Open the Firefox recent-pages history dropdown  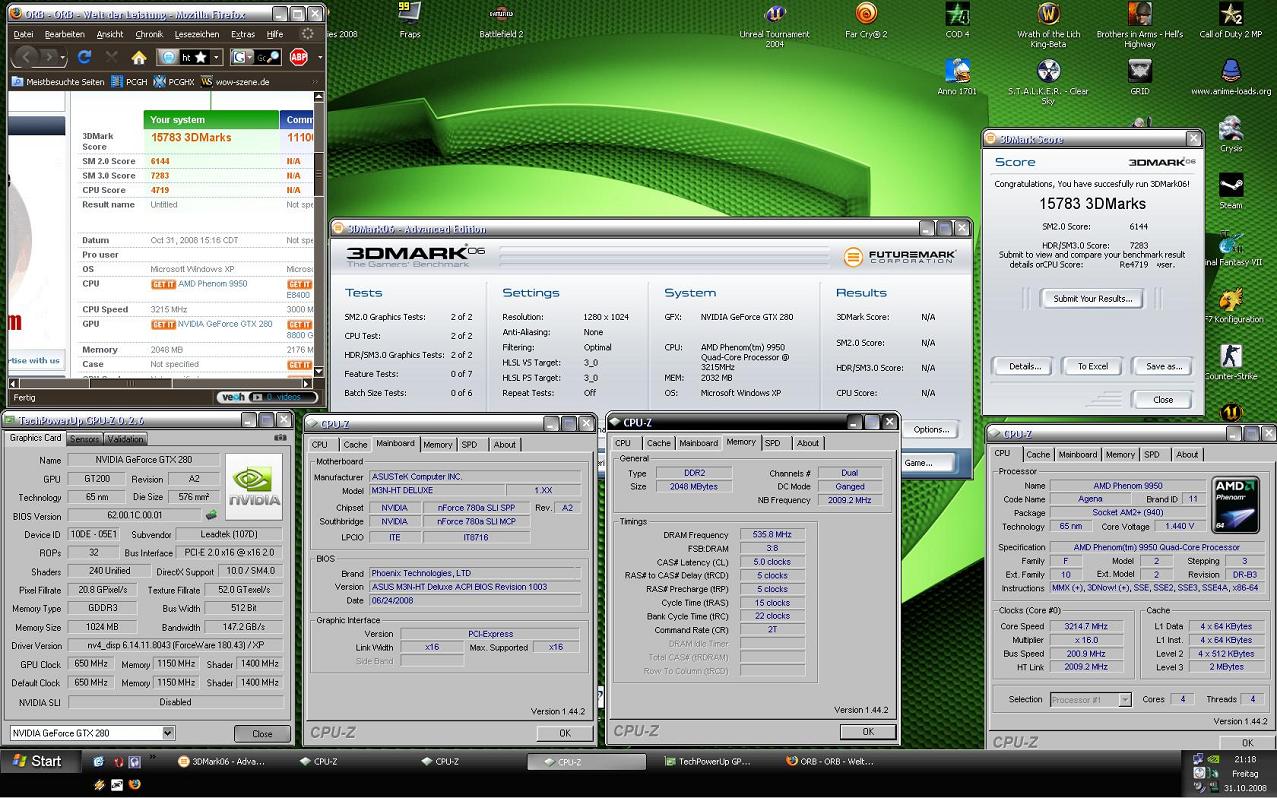coord(63,58)
